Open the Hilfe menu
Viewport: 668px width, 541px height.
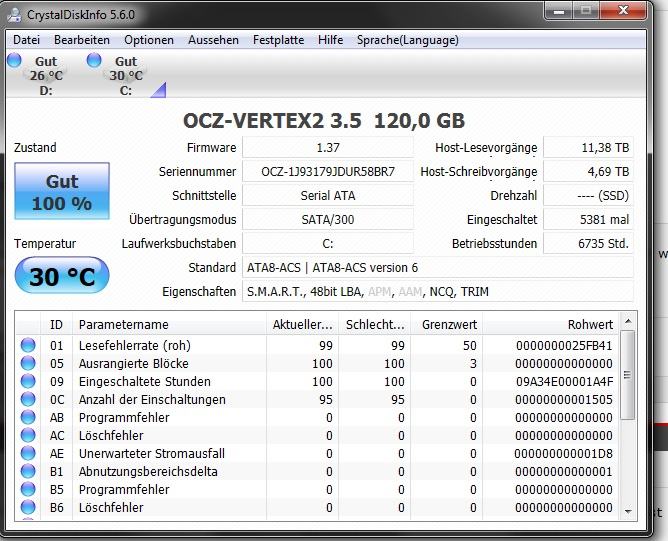click(x=330, y=40)
